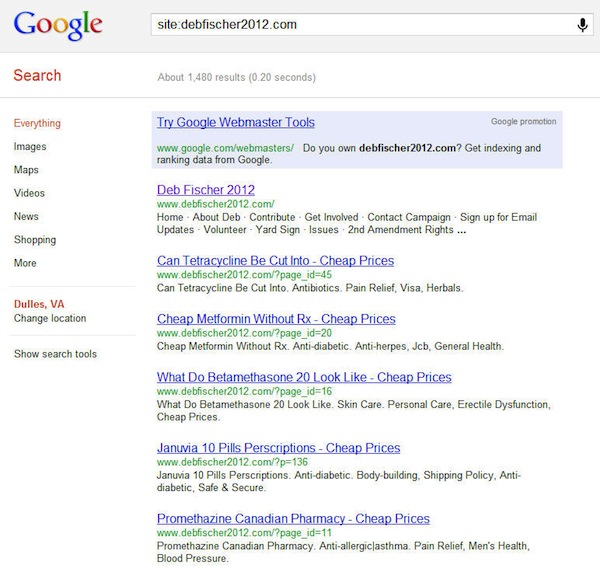This screenshot has width=600, height=572.
Task: Expand Show search tools
Action: [x=55, y=354]
